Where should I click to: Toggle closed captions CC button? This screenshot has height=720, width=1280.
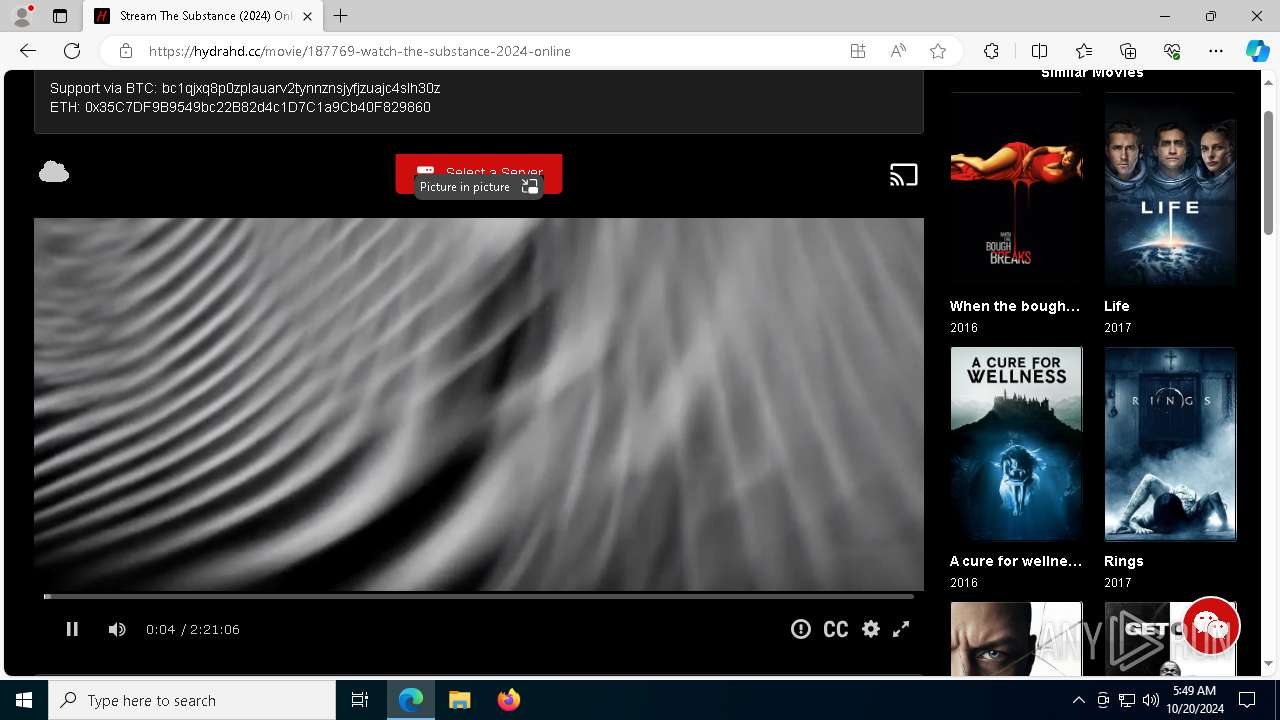836,629
